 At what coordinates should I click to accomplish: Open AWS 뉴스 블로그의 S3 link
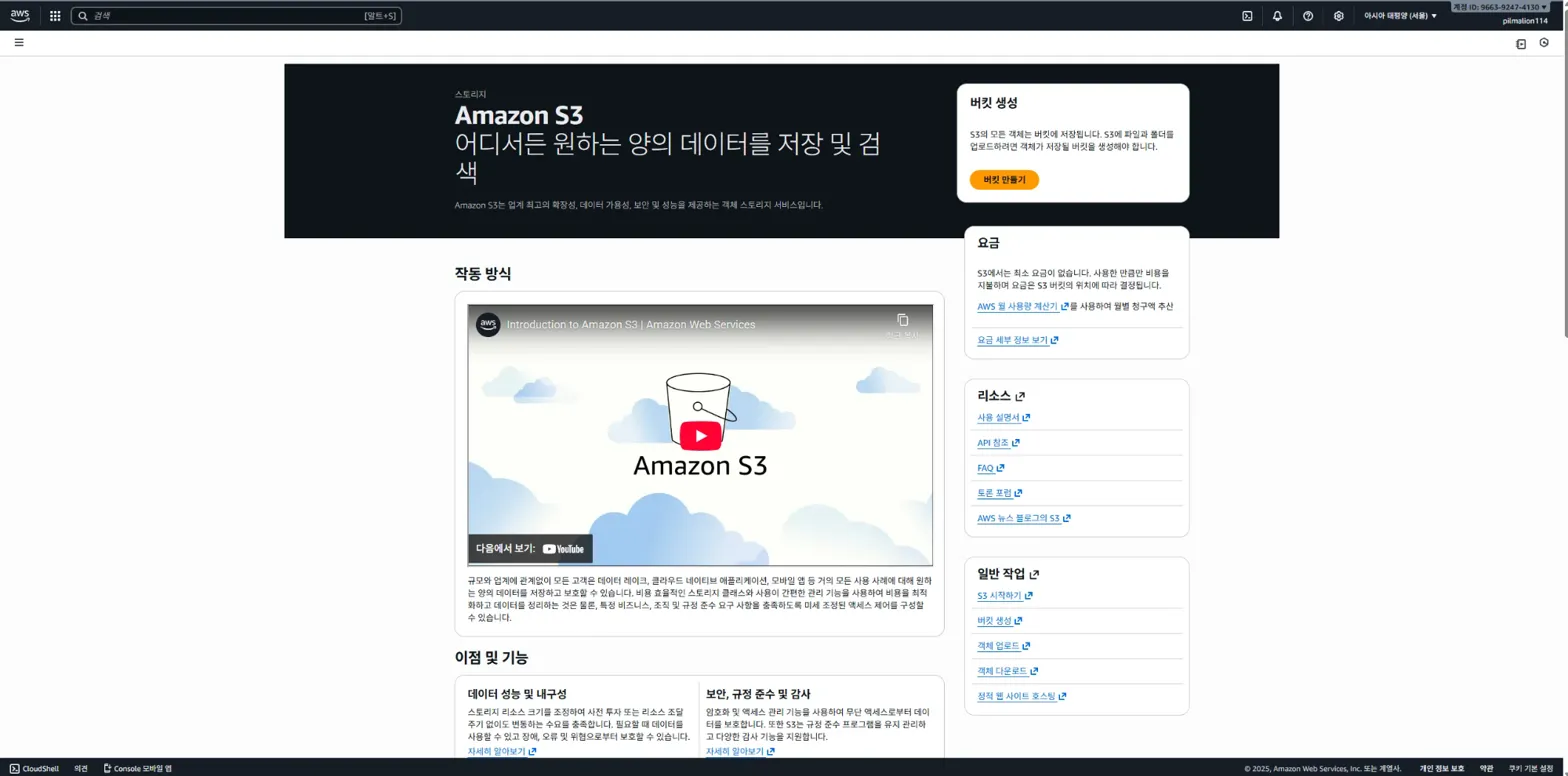point(1023,518)
